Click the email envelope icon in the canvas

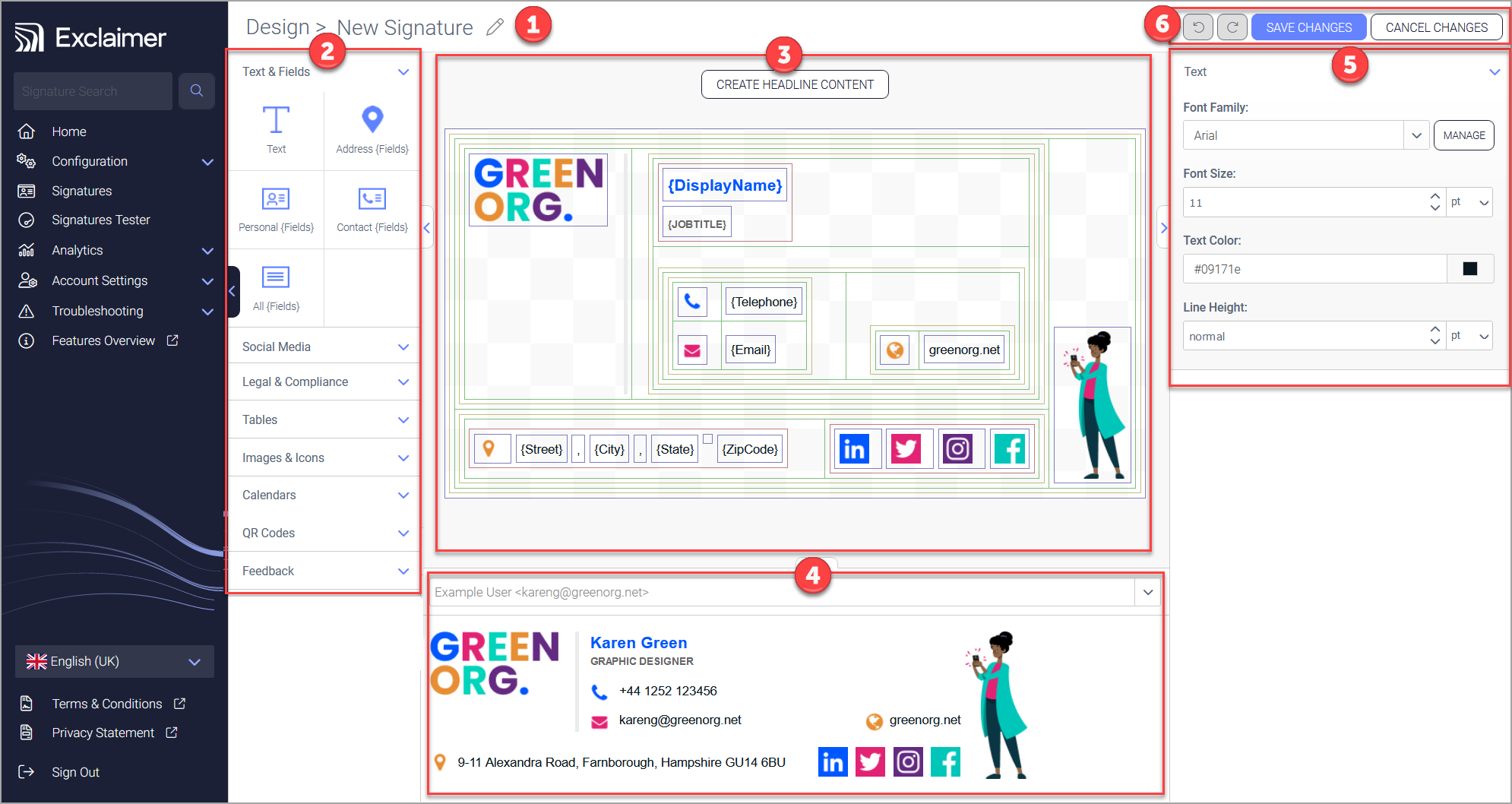692,350
